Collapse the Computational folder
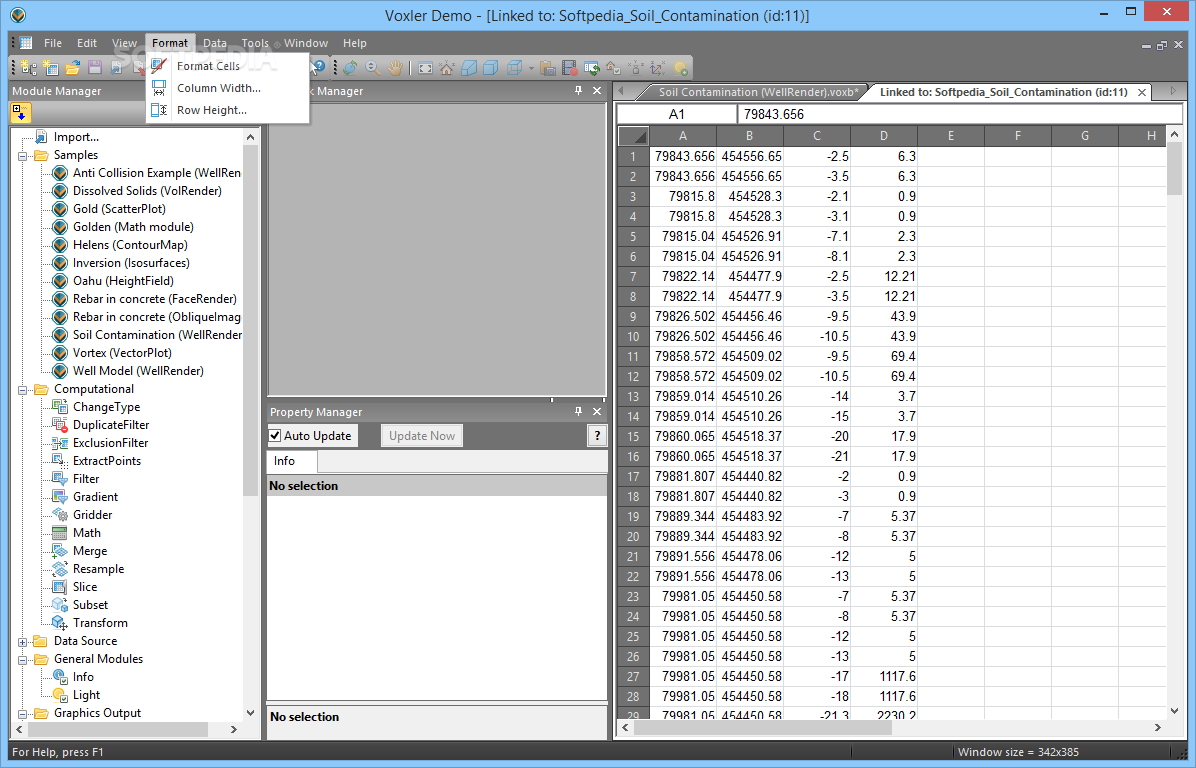This screenshot has height=768, width=1196. (x=23, y=390)
